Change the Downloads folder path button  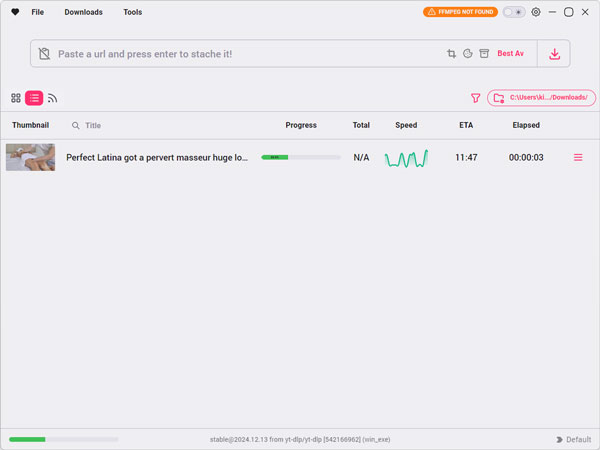(541, 98)
